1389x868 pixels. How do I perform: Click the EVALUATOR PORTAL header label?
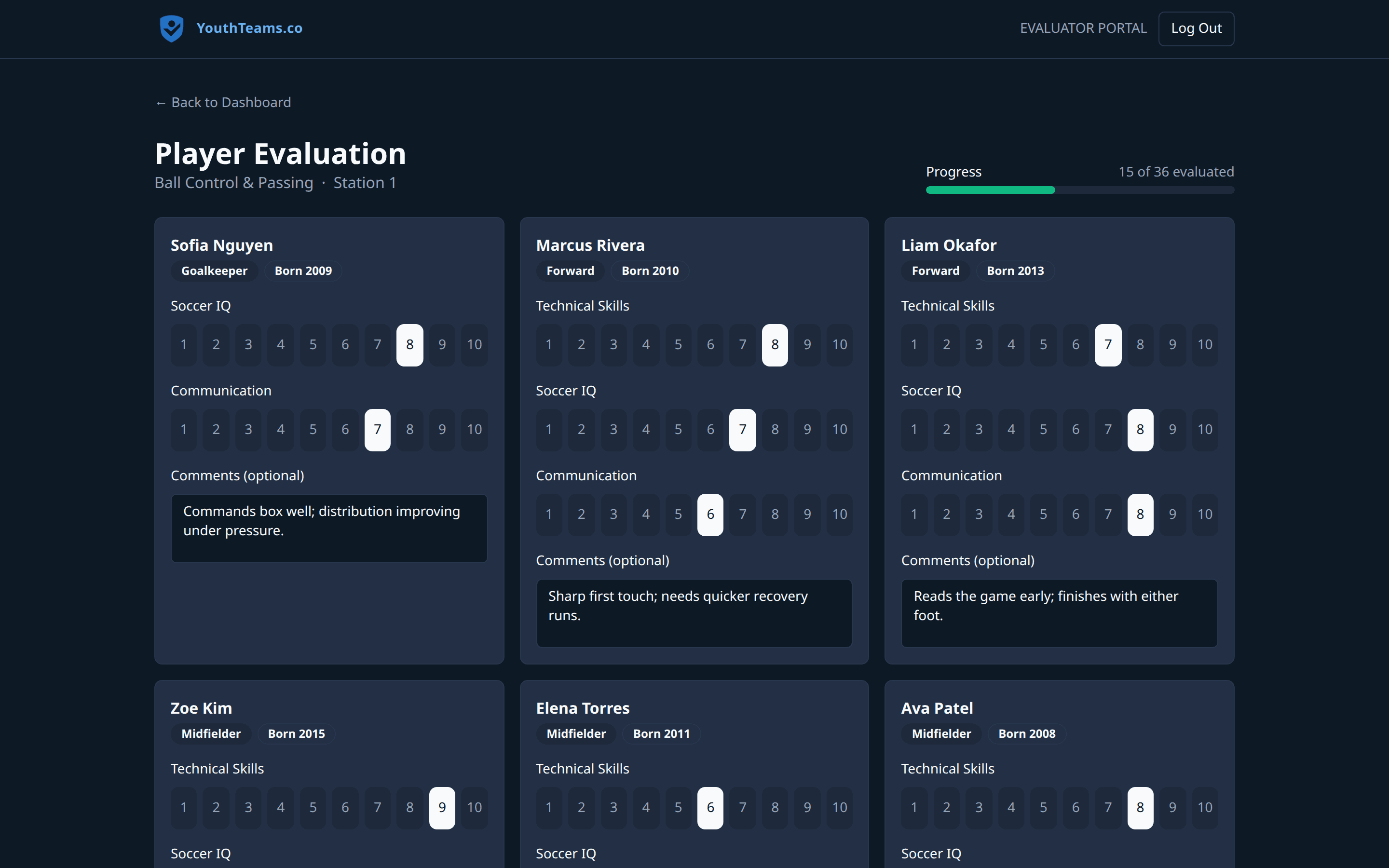(1083, 28)
